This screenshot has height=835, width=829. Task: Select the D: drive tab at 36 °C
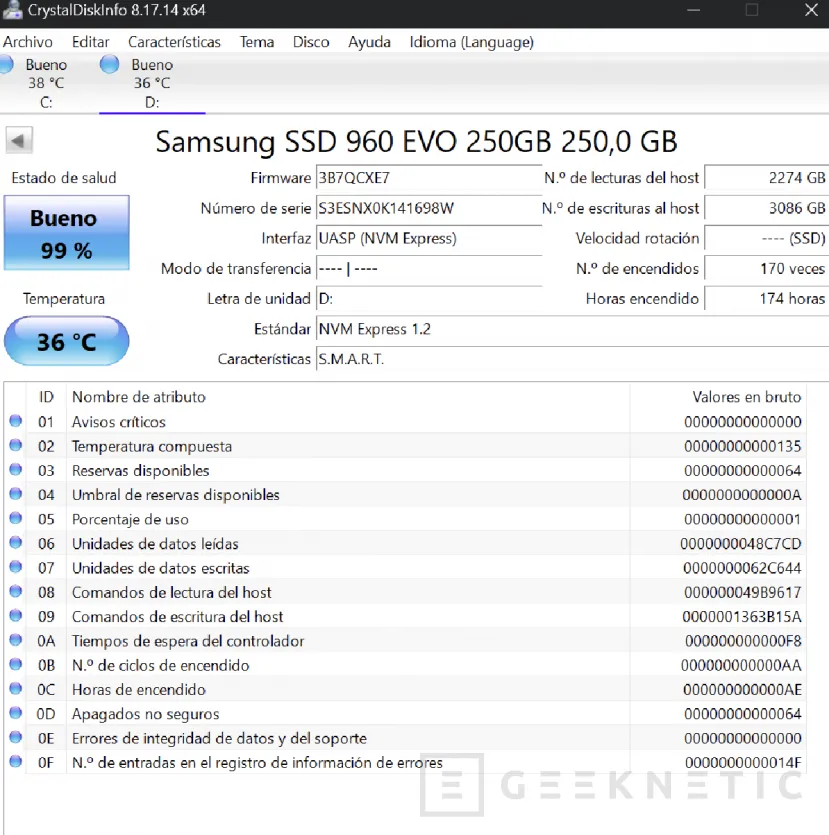tap(152, 83)
